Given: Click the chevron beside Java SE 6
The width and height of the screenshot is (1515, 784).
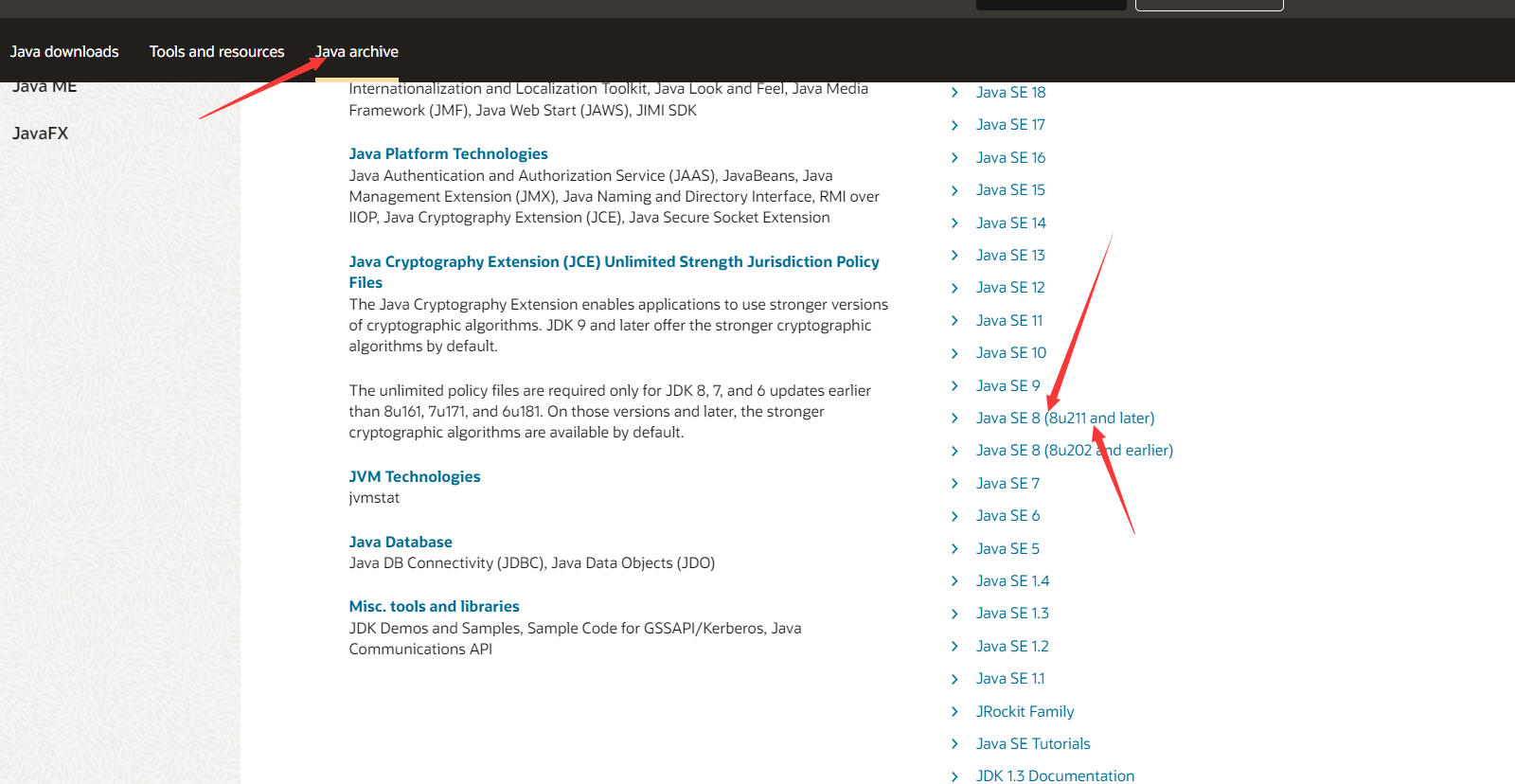Looking at the screenshot, I should tap(954, 516).
